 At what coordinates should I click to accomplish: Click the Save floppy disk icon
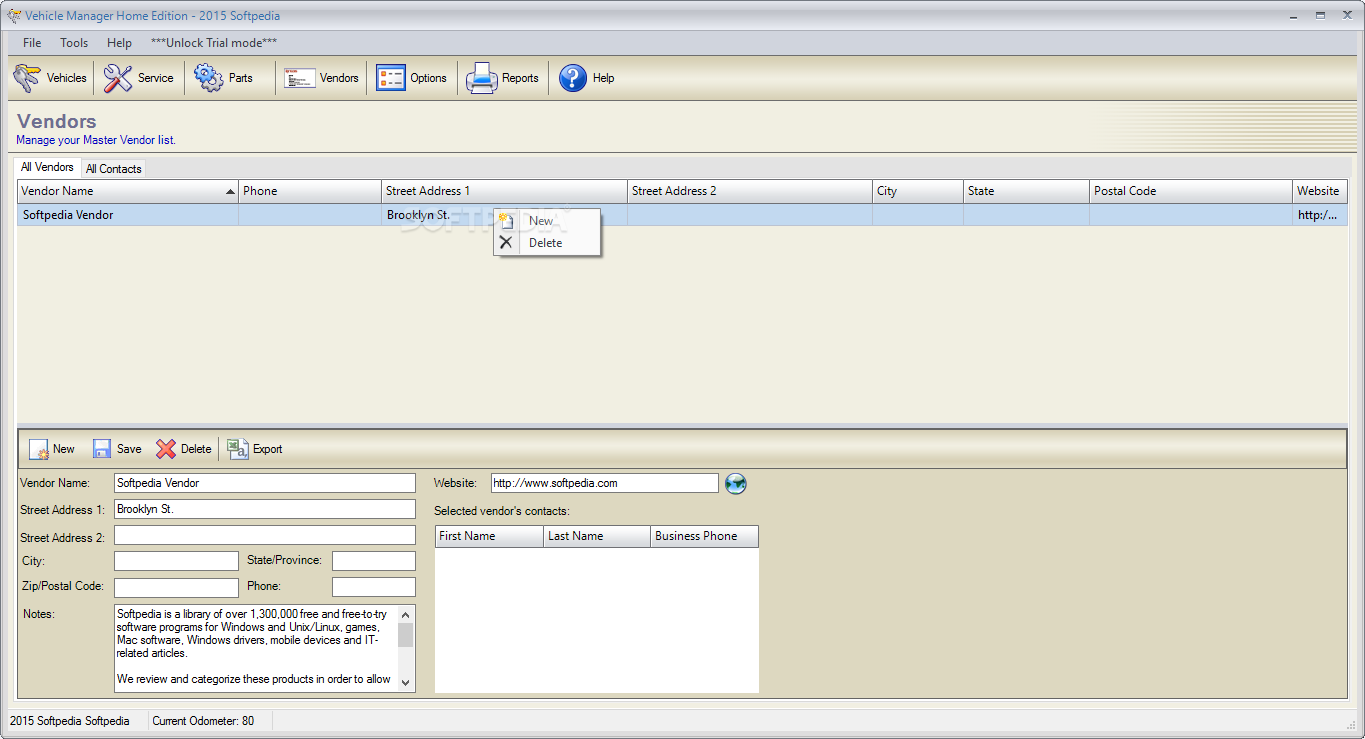102,449
